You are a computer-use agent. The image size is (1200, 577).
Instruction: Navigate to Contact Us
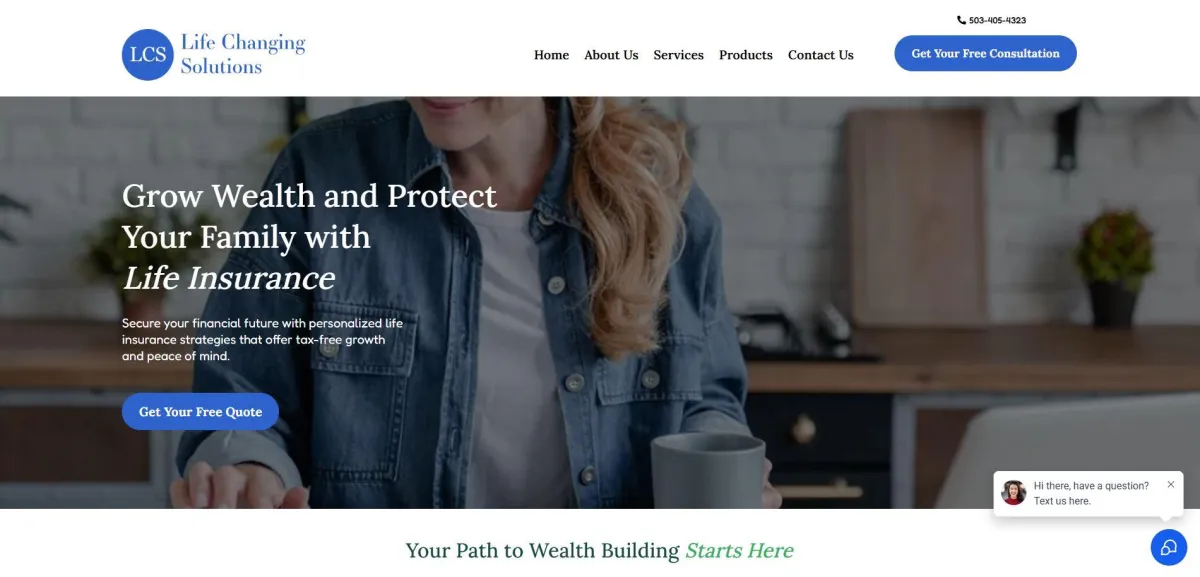click(x=821, y=55)
